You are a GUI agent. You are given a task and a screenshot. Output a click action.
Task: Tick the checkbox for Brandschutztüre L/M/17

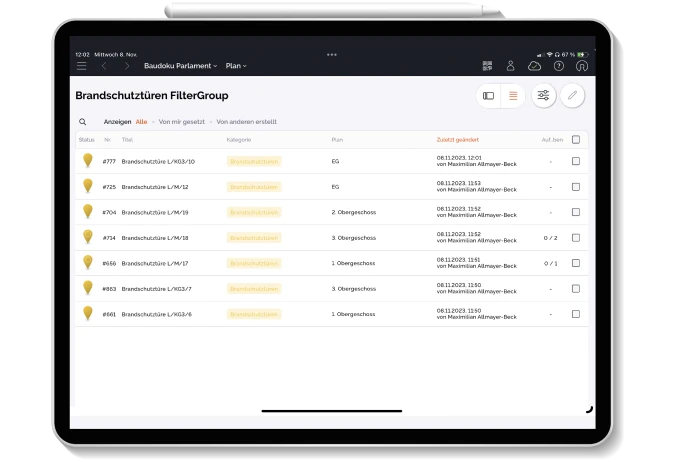click(575, 263)
